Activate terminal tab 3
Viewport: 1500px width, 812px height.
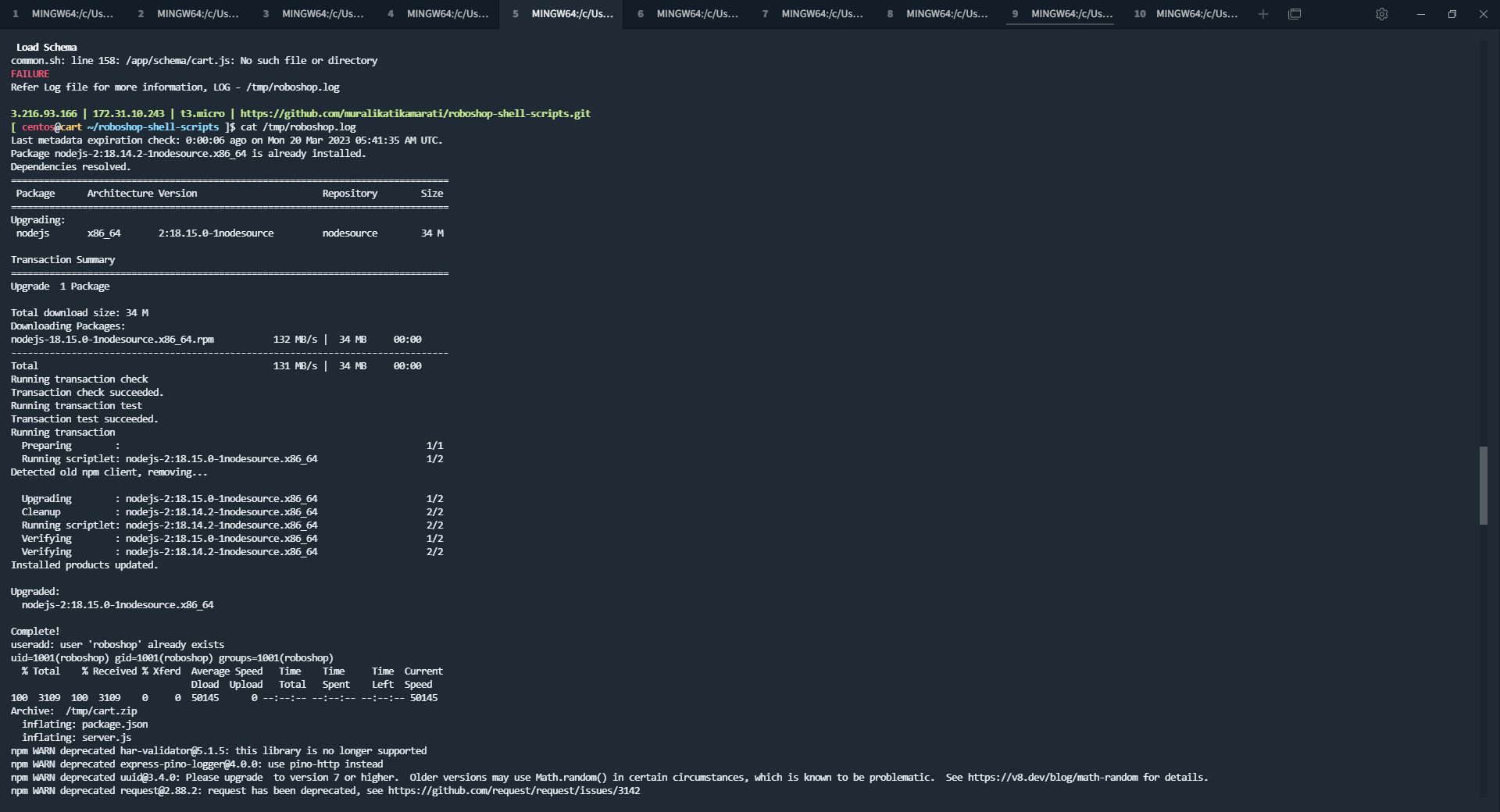[312, 14]
